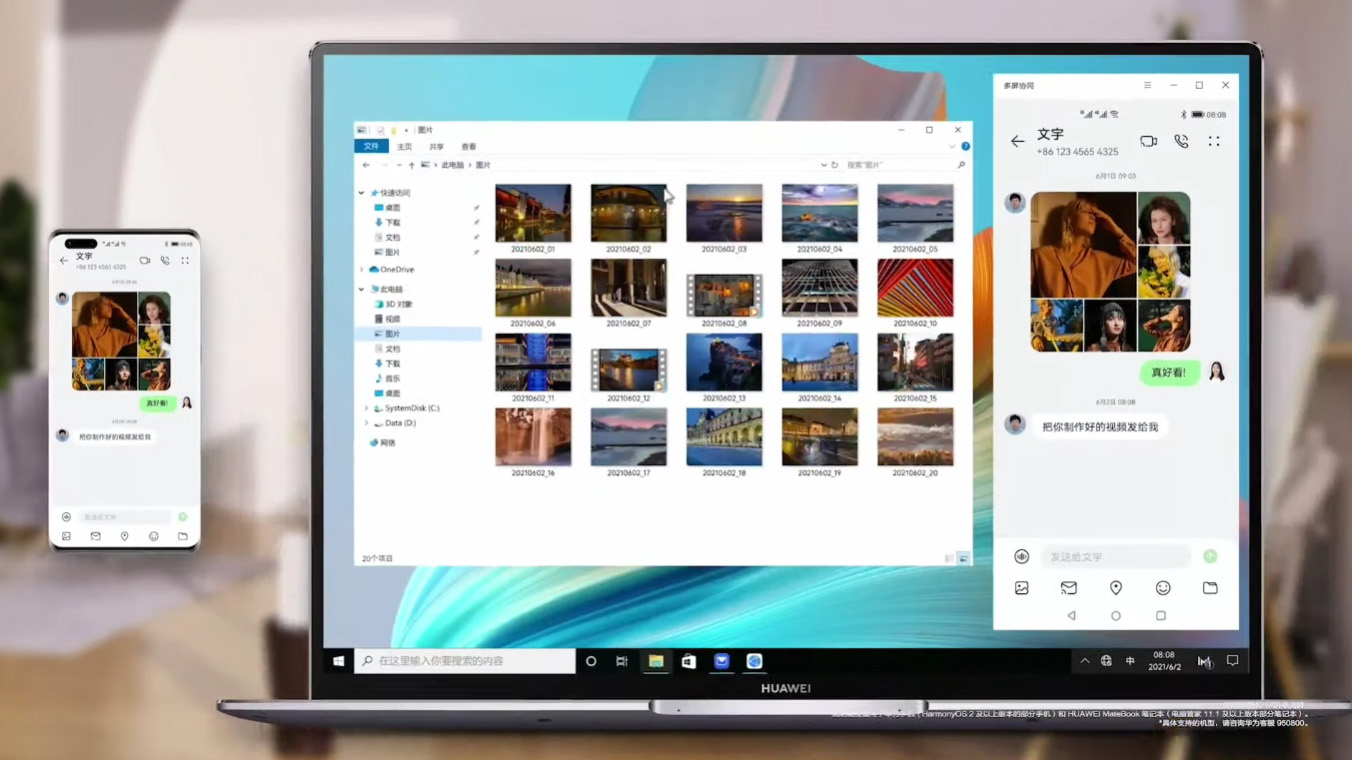This screenshot has width=1352, height=760.
Task: Switch to large thumbnails view in status bar
Action: click(x=963, y=558)
